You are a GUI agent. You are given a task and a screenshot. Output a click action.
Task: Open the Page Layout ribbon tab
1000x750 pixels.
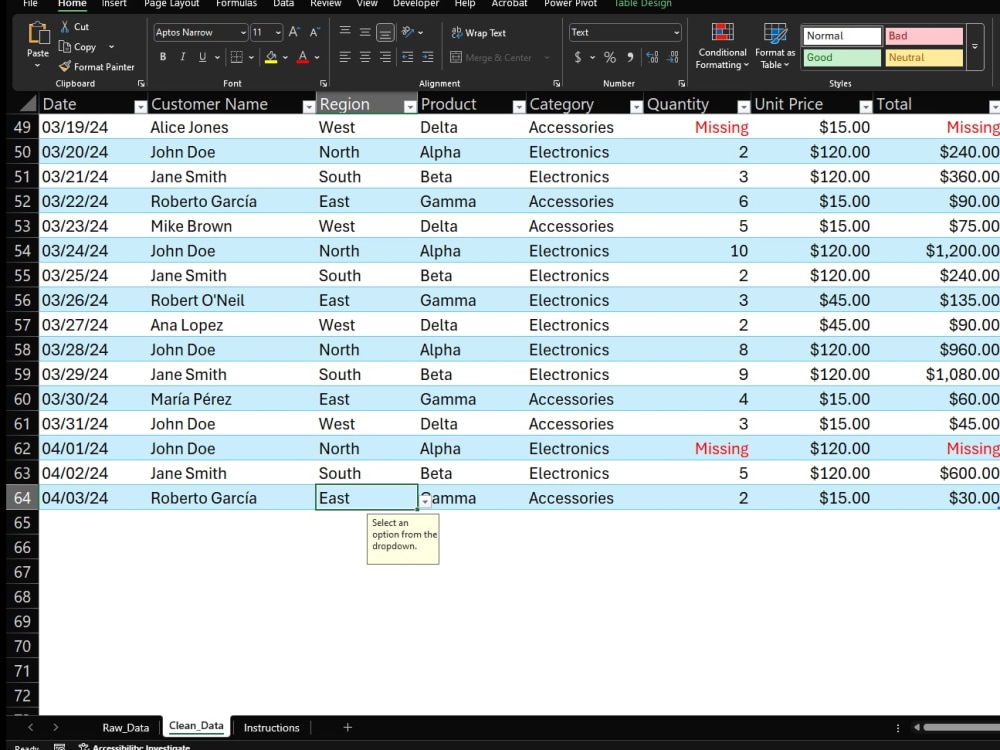(172, 4)
